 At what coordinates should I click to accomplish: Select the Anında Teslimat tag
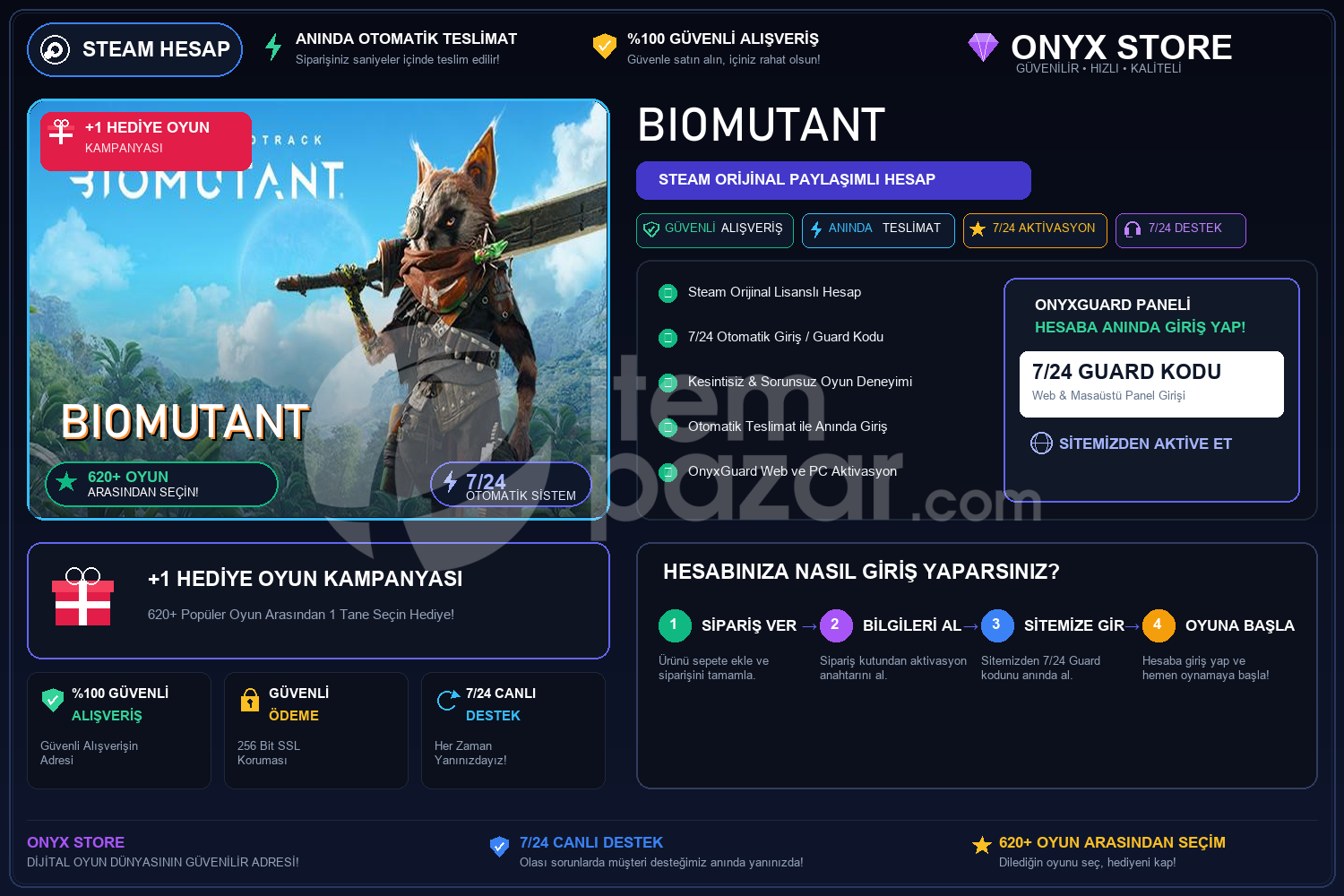pyautogui.click(x=878, y=230)
